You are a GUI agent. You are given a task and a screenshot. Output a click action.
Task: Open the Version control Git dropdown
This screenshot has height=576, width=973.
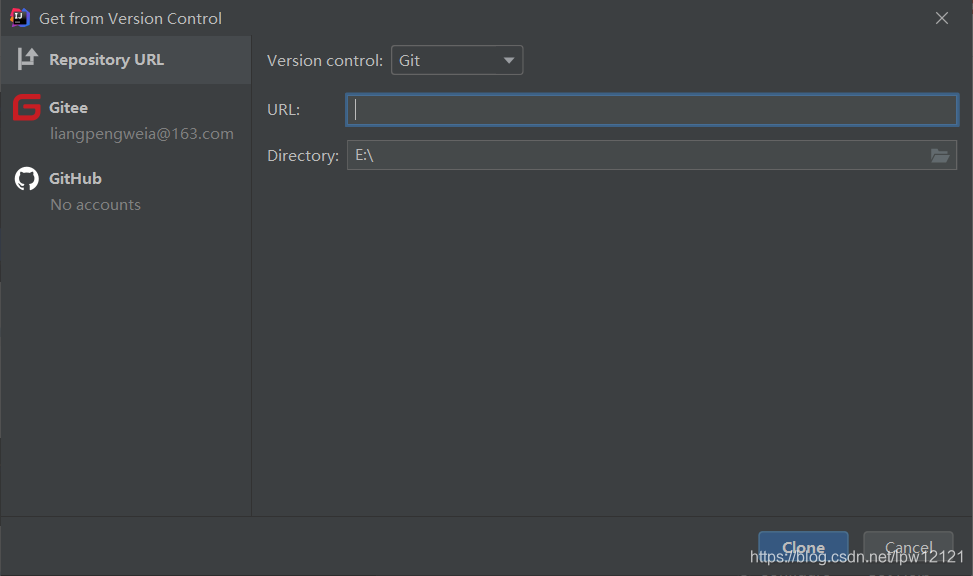tap(457, 60)
